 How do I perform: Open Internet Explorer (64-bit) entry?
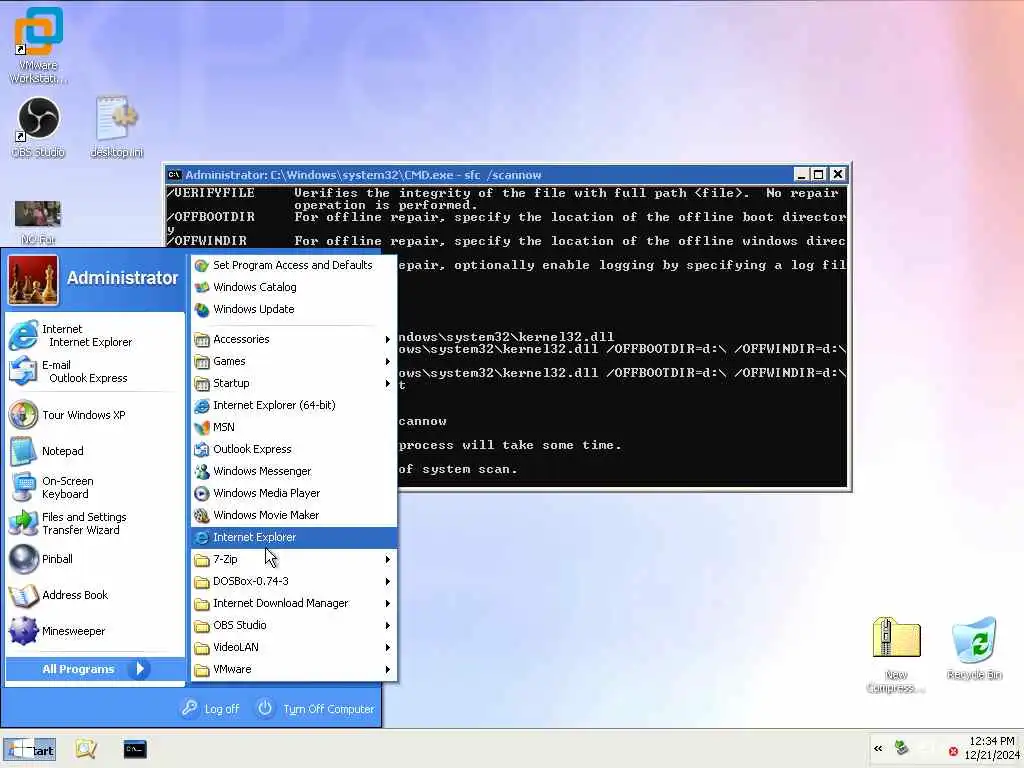coord(293,406)
